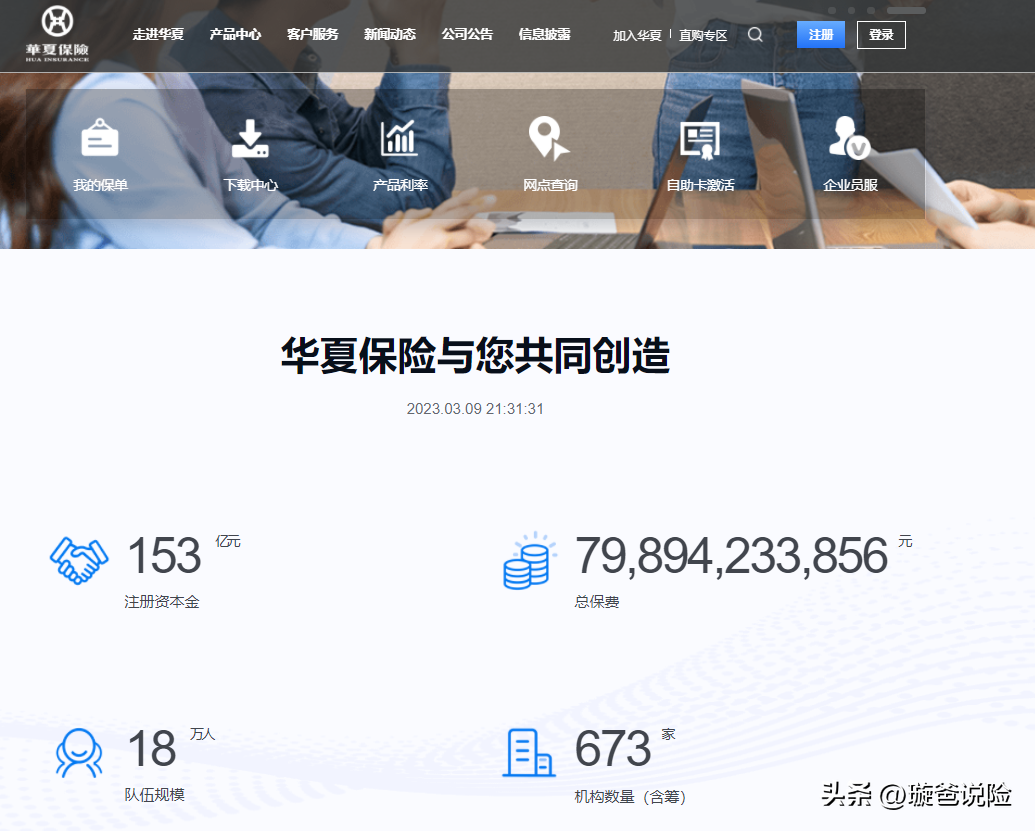Click the 79,894,233,856 premium figure
Viewport: 1035px width, 831px height.
click(x=731, y=556)
